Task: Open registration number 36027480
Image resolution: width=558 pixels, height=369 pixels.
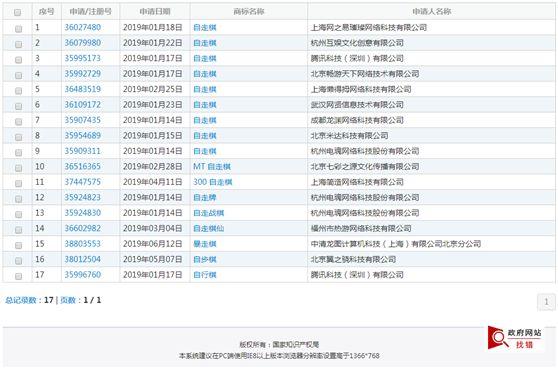Action: [83, 27]
